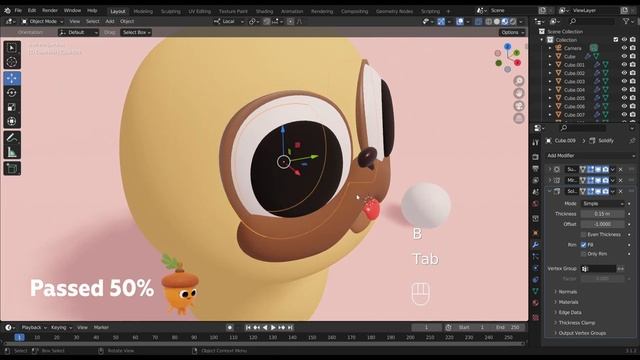Open the Local transform orientation dropdown
Viewport: 640px width, 360px height.
point(229,21)
